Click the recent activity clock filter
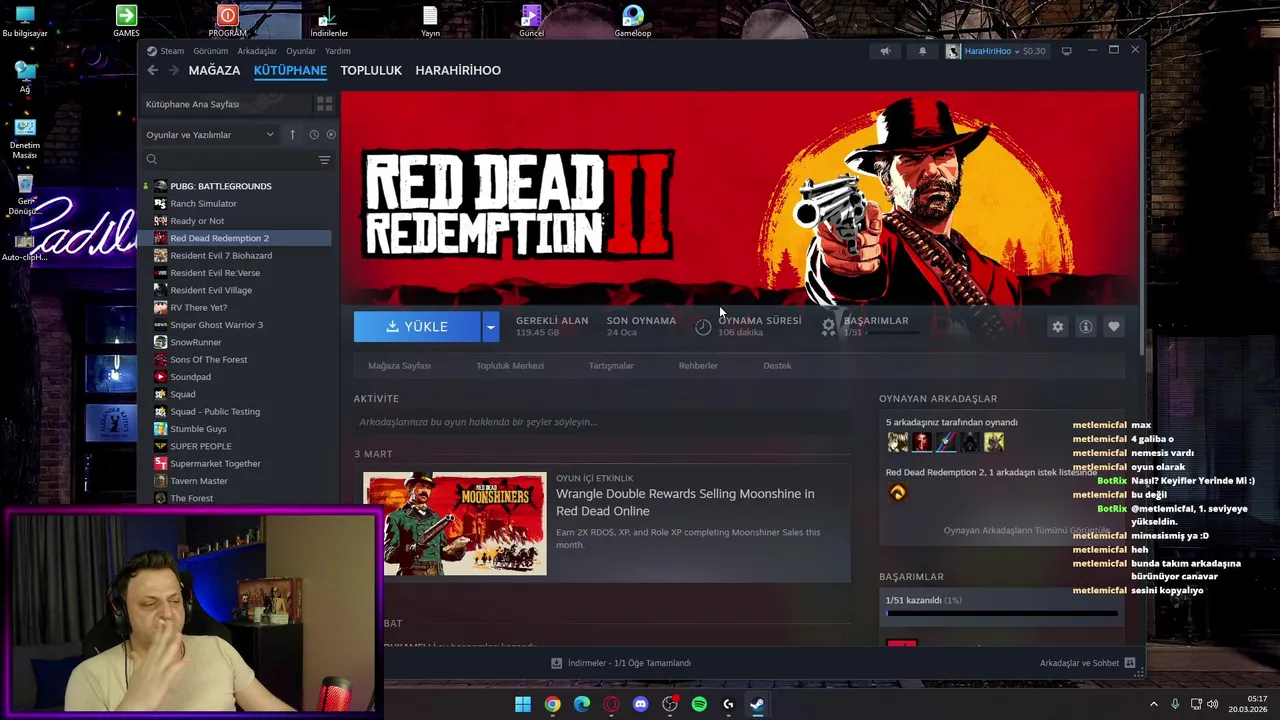Screen dimensions: 1280x720 [314, 134]
